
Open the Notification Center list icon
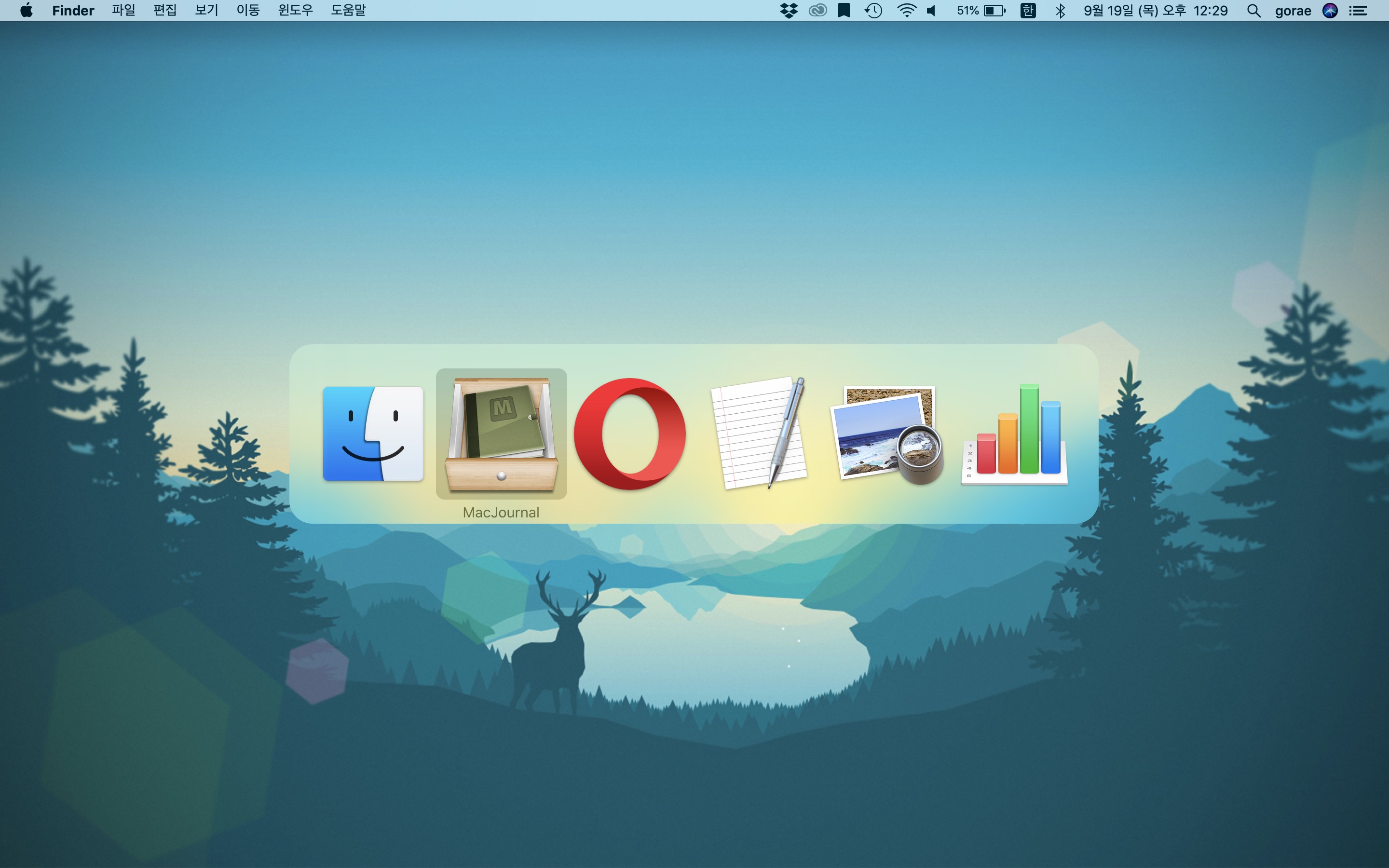pyautogui.click(x=1358, y=10)
